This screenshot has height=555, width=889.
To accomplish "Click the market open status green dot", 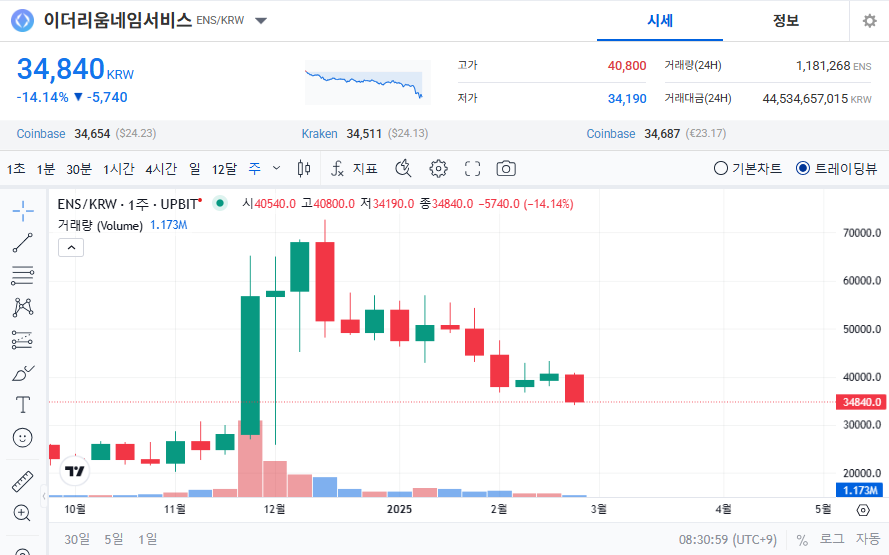I will (x=220, y=203).
